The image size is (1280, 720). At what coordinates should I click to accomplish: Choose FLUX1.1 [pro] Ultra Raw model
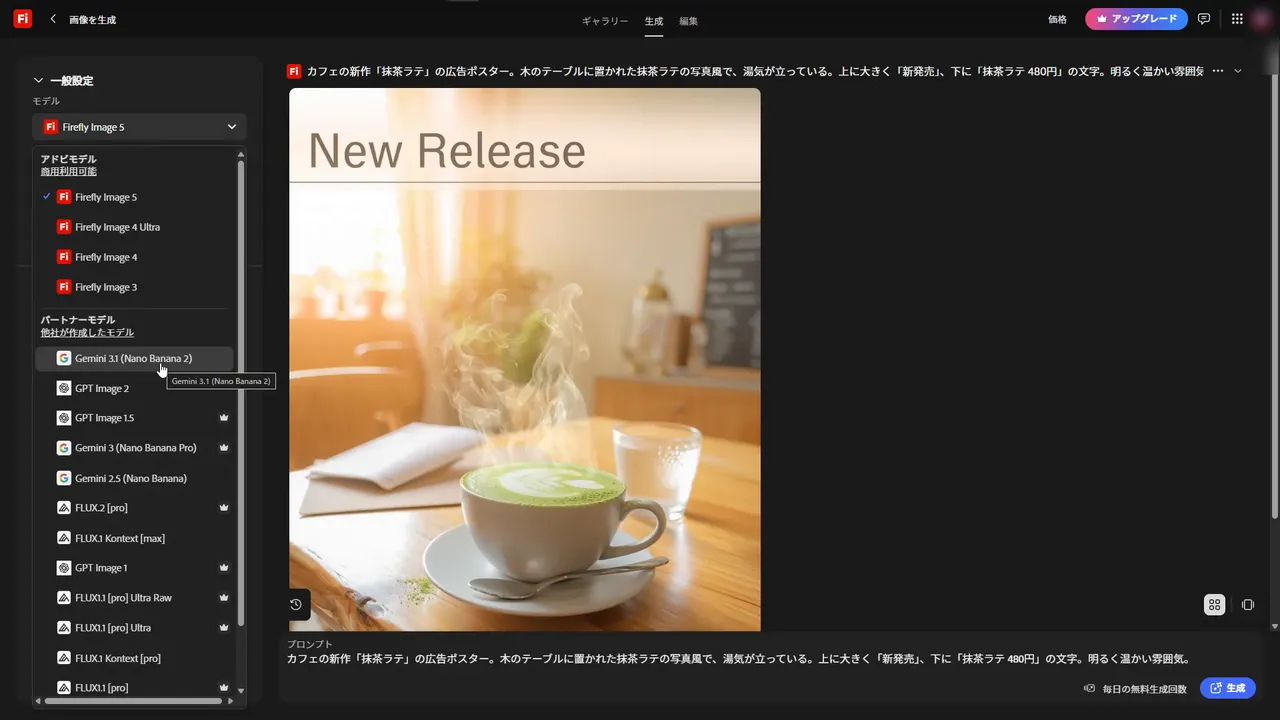(134, 598)
